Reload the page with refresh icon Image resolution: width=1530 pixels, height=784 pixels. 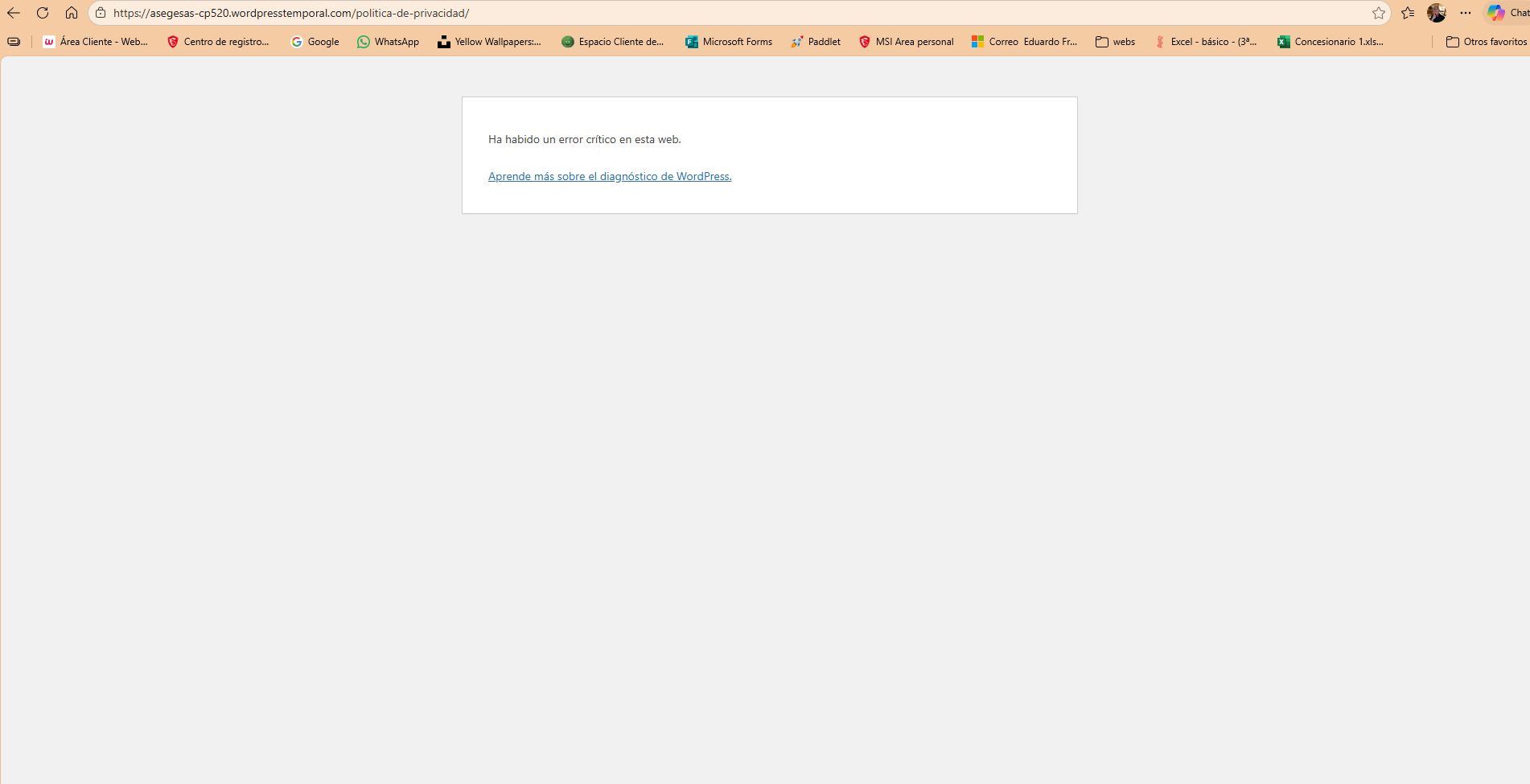pyautogui.click(x=43, y=13)
